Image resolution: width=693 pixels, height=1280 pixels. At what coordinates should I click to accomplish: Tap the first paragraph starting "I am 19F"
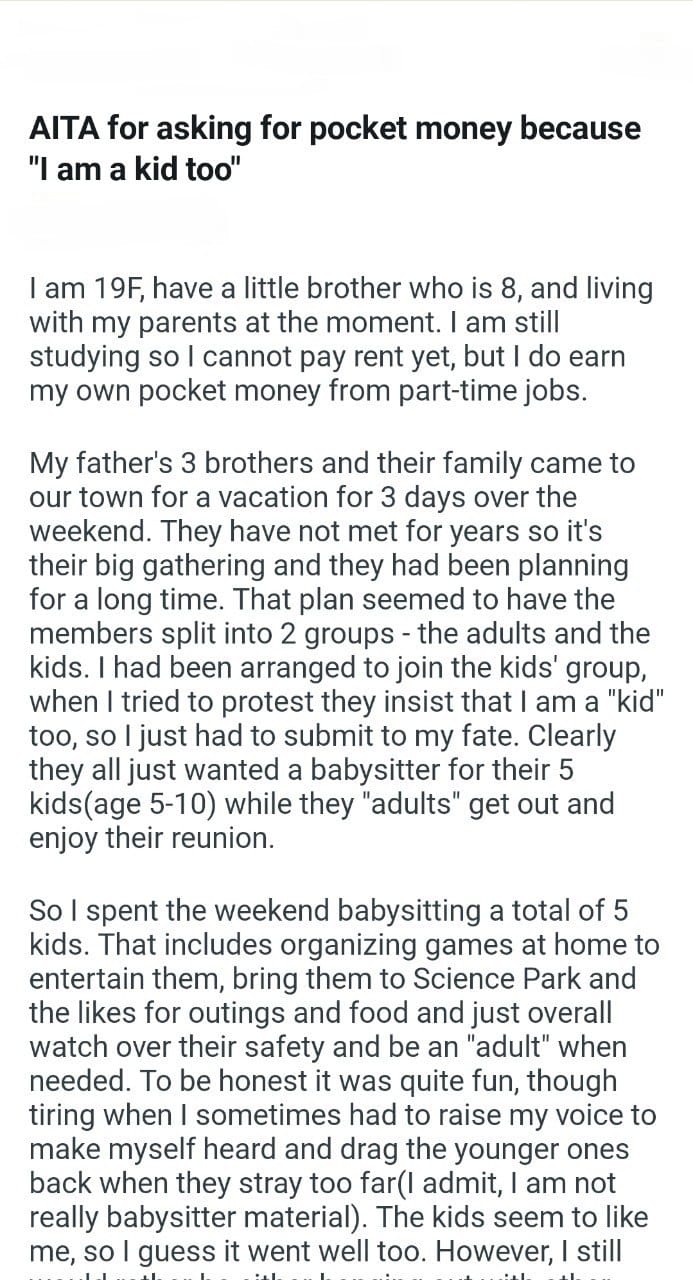coord(341,340)
